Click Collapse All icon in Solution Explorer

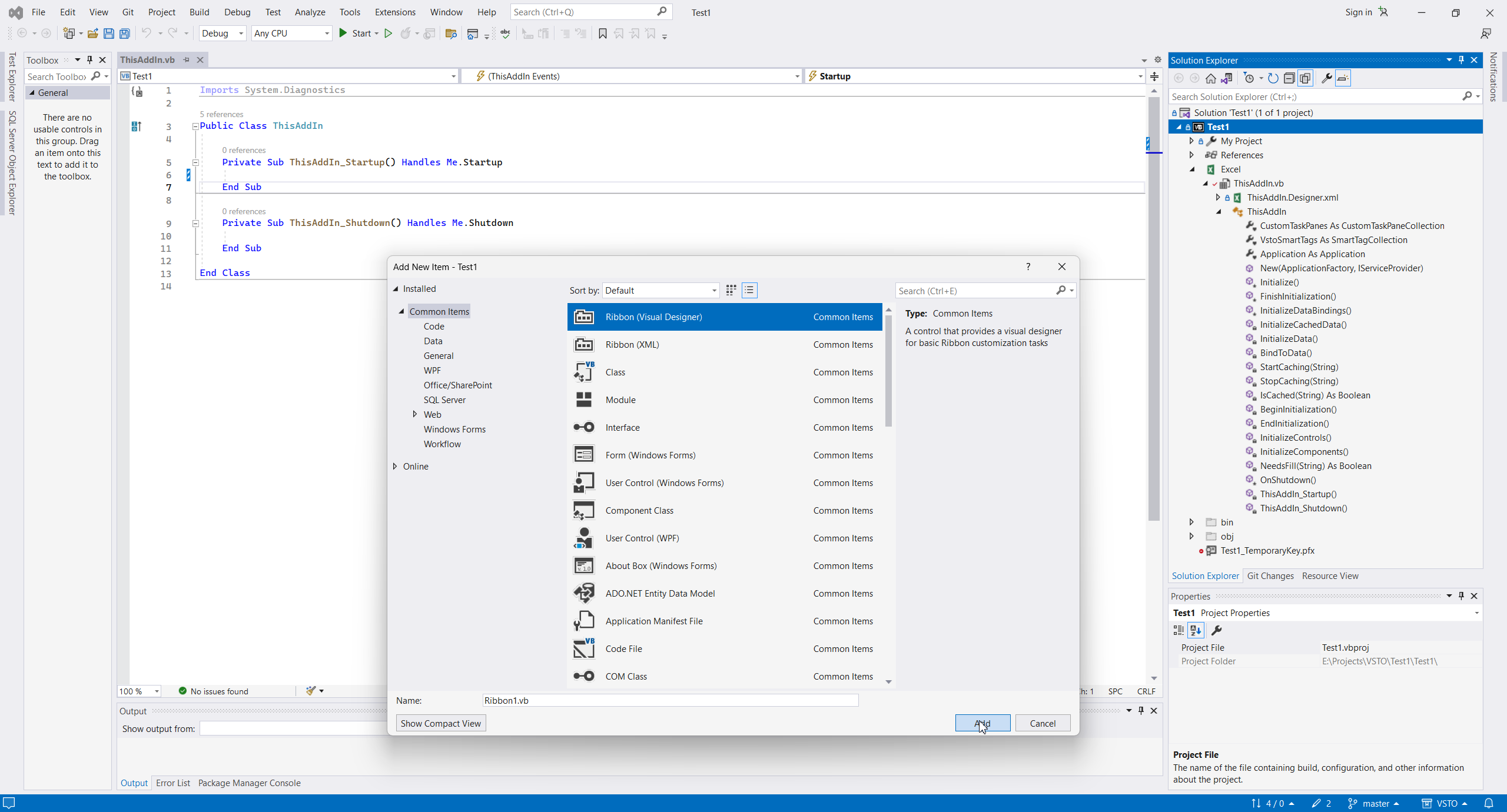pyautogui.click(x=1289, y=78)
